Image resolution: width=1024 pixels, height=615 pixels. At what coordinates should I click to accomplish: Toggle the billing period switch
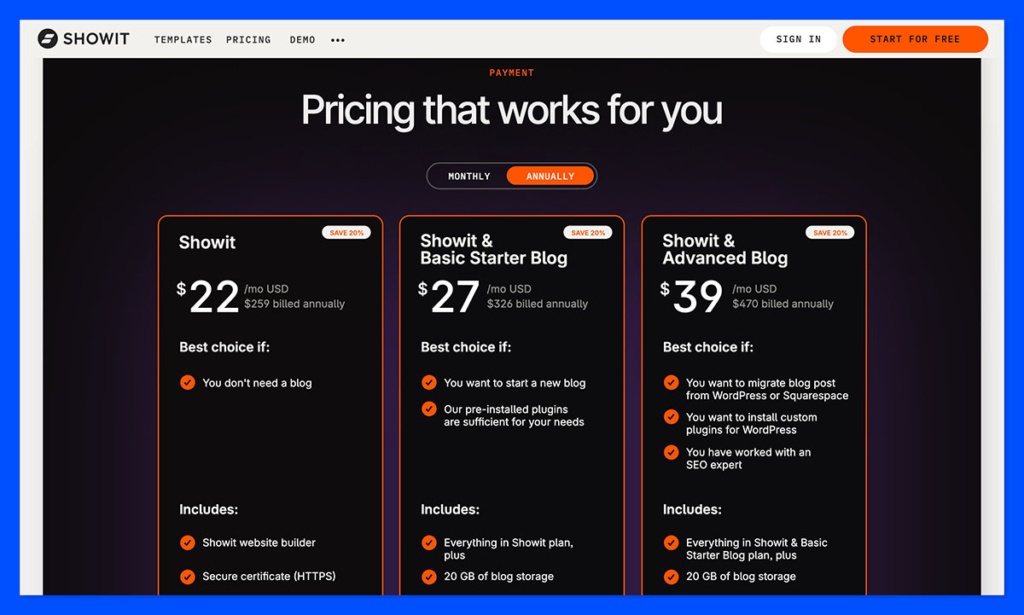(512, 175)
